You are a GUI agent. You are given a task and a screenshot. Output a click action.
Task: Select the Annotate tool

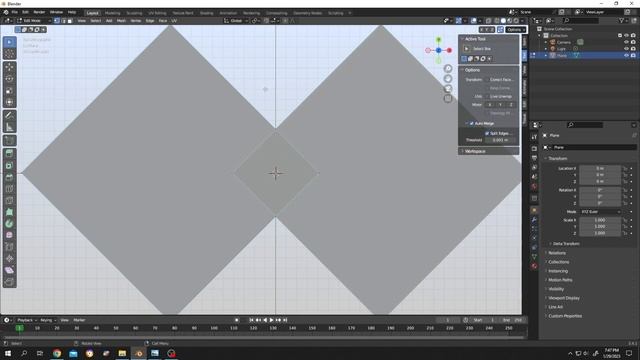tap(9, 116)
